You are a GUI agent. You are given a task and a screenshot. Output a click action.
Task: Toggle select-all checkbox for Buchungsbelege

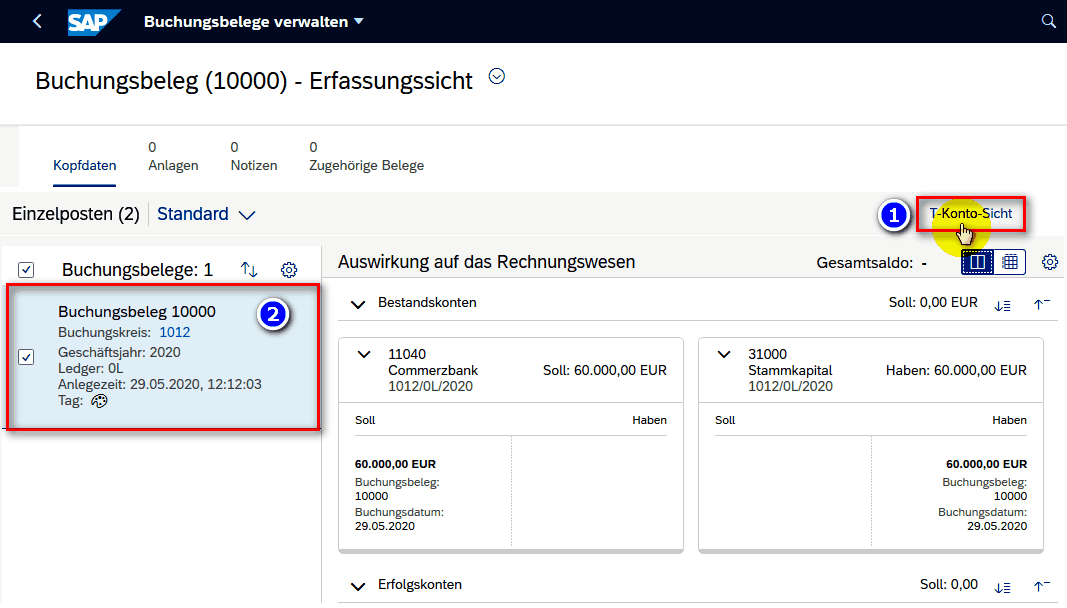coord(27,270)
